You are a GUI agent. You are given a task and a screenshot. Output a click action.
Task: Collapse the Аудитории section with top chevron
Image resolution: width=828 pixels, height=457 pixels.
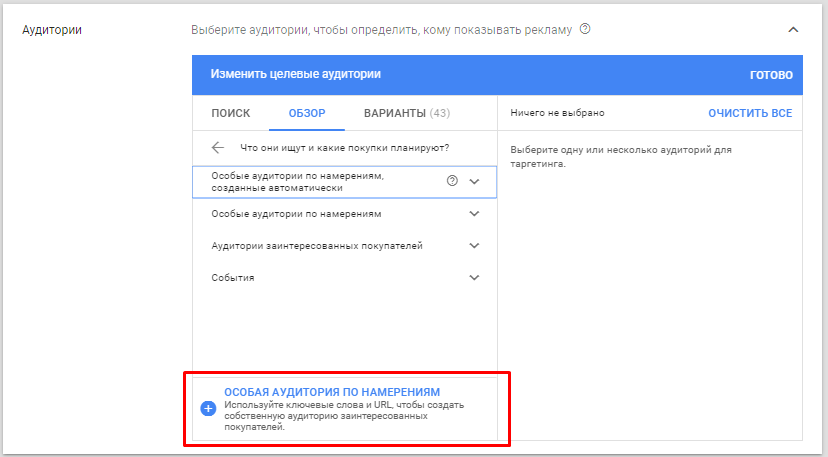click(x=793, y=30)
